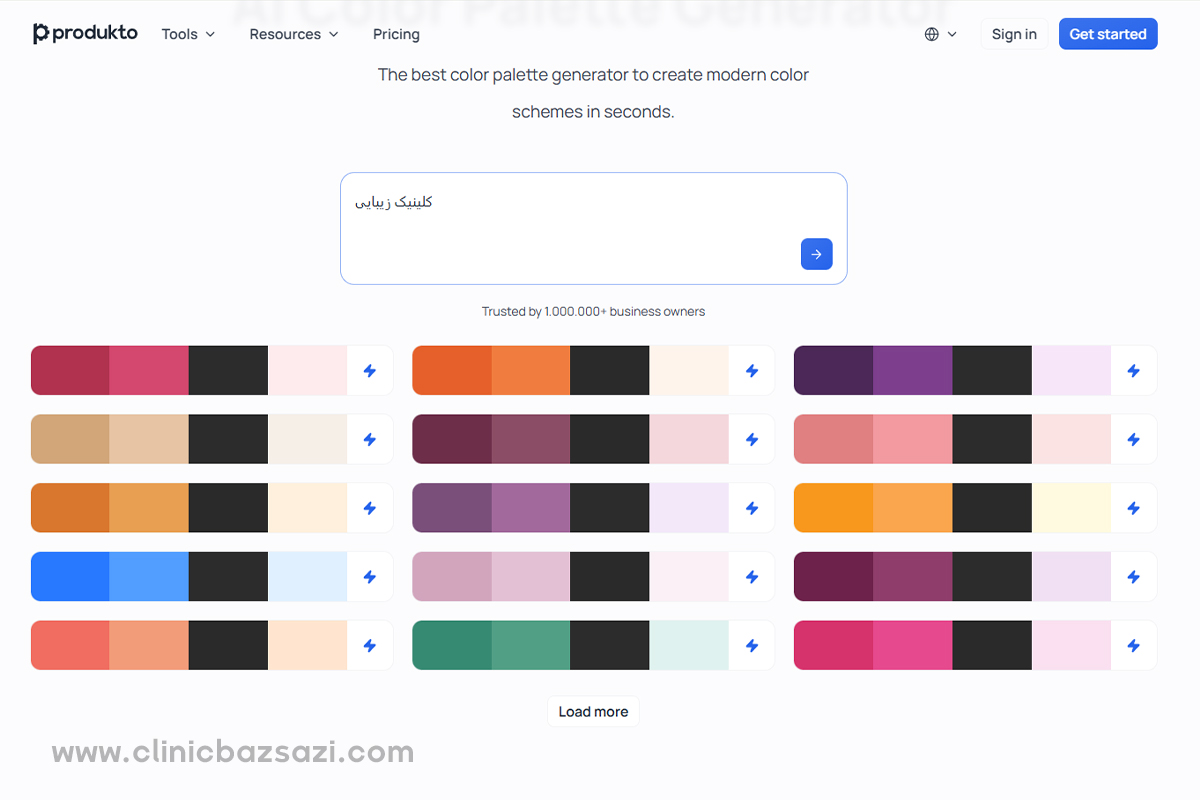Open language selector chevron dropdown
The height and width of the screenshot is (800, 1200).
(x=951, y=34)
